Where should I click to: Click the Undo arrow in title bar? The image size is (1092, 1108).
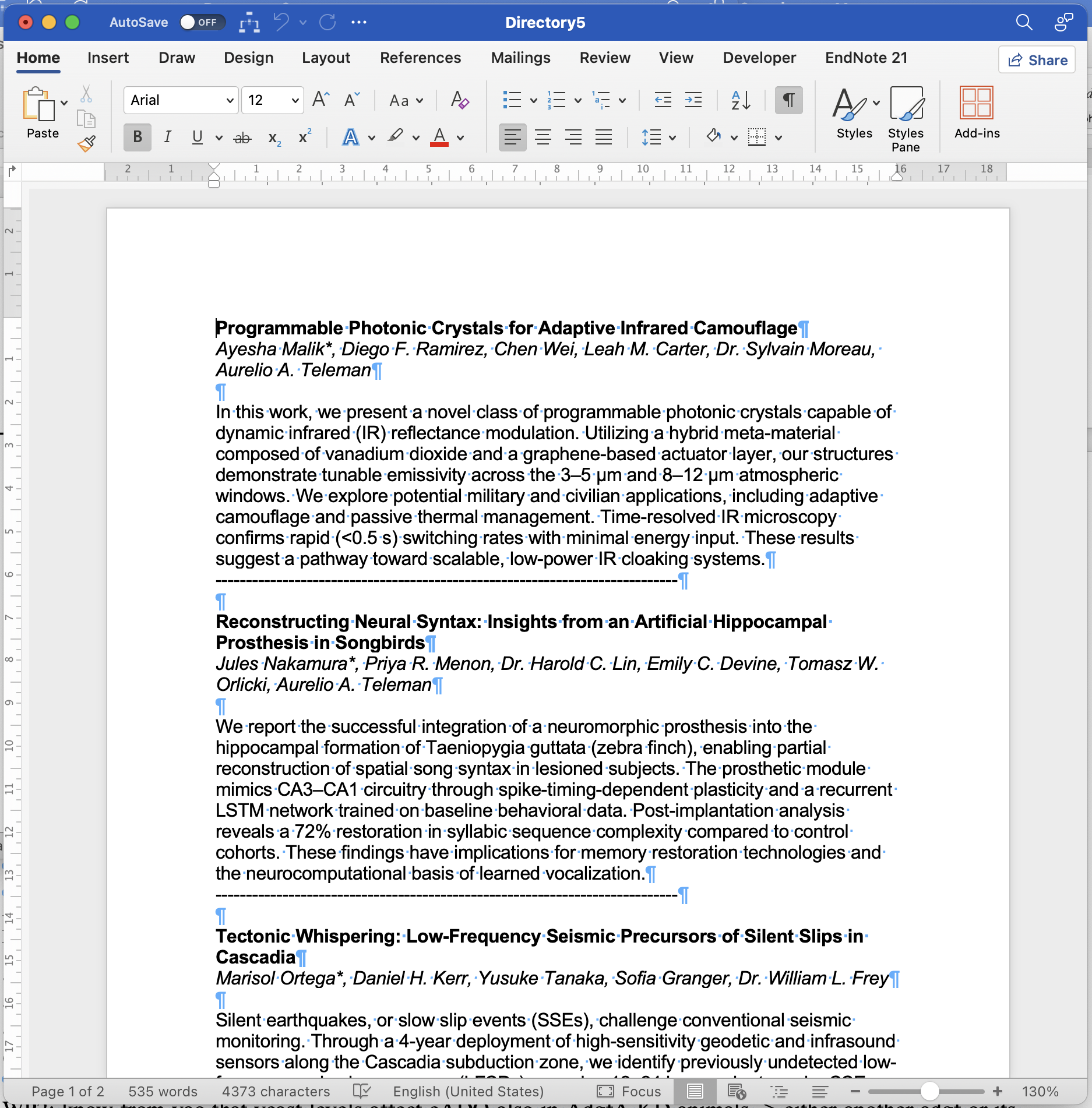pyautogui.click(x=282, y=22)
